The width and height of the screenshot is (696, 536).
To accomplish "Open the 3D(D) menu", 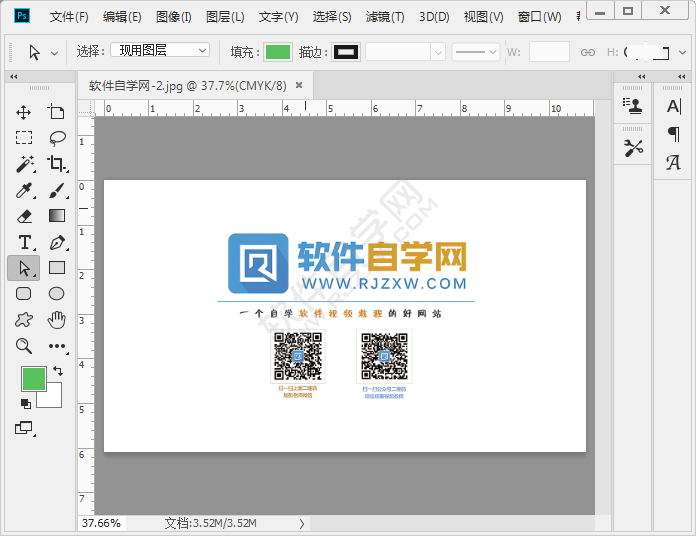I will pyautogui.click(x=434, y=17).
